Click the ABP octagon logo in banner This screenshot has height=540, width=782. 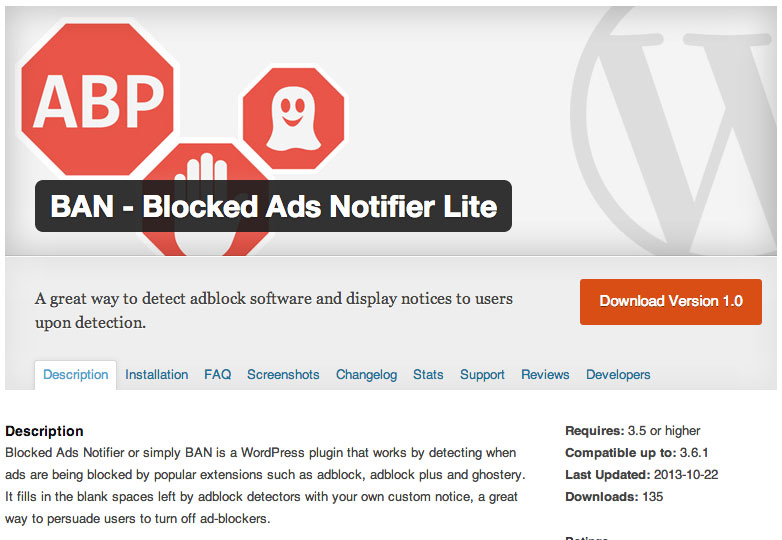click(x=97, y=100)
